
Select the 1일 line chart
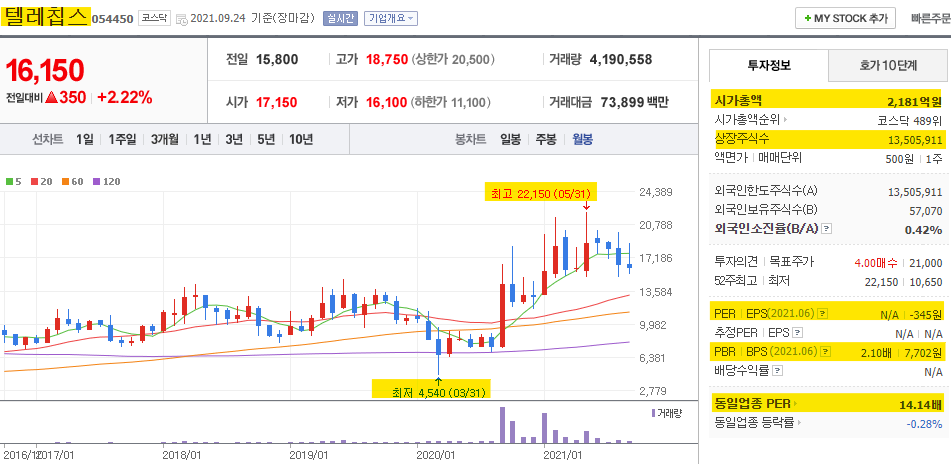click(85, 140)
